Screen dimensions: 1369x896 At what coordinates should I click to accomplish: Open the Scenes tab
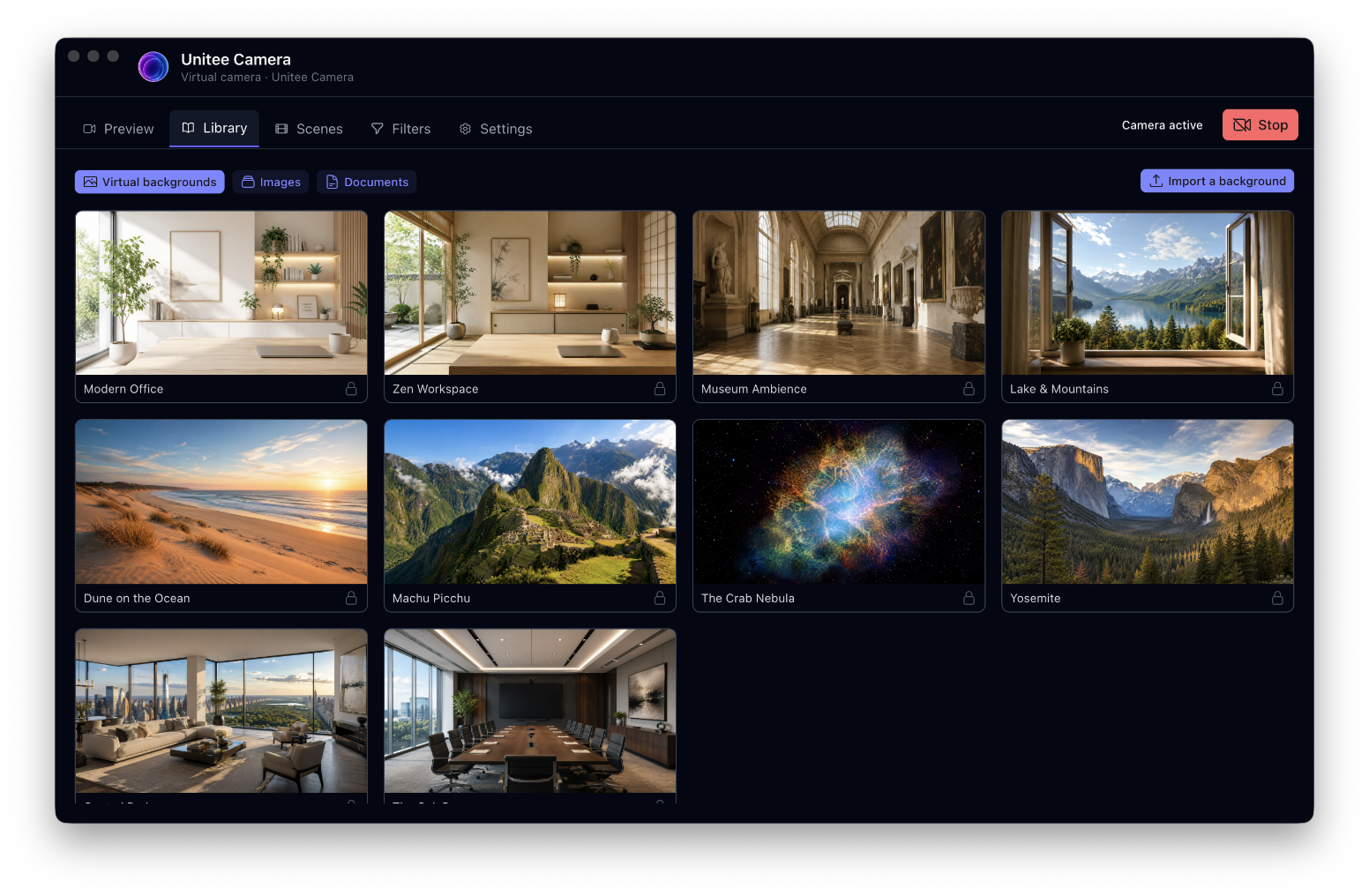[309, 129]
